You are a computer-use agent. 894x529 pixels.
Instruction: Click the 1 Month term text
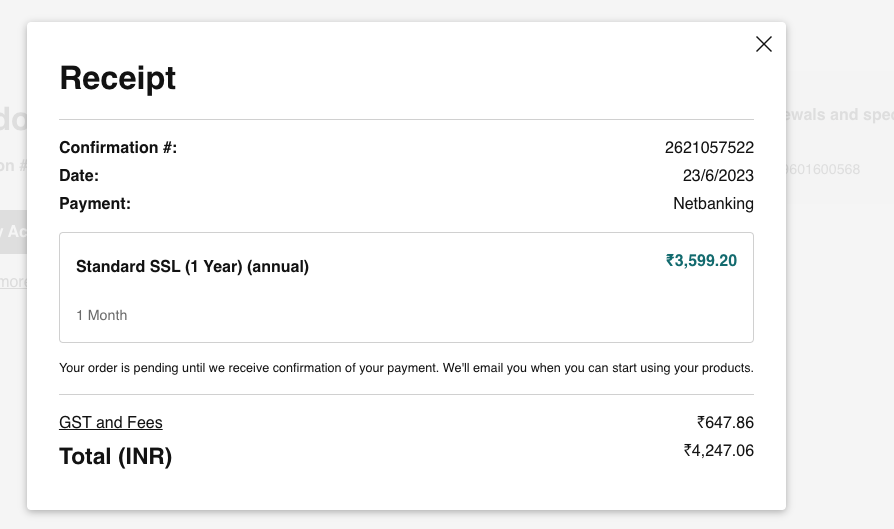pos(102,315)
